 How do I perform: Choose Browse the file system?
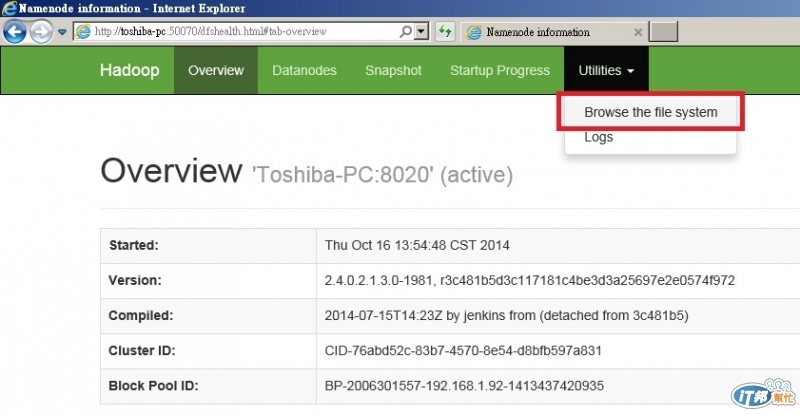pyautogui.click(x=651, y=112)
